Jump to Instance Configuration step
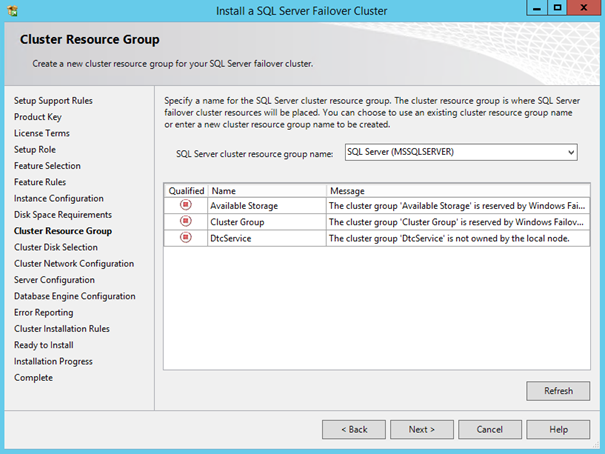 [x=58, y=198]
